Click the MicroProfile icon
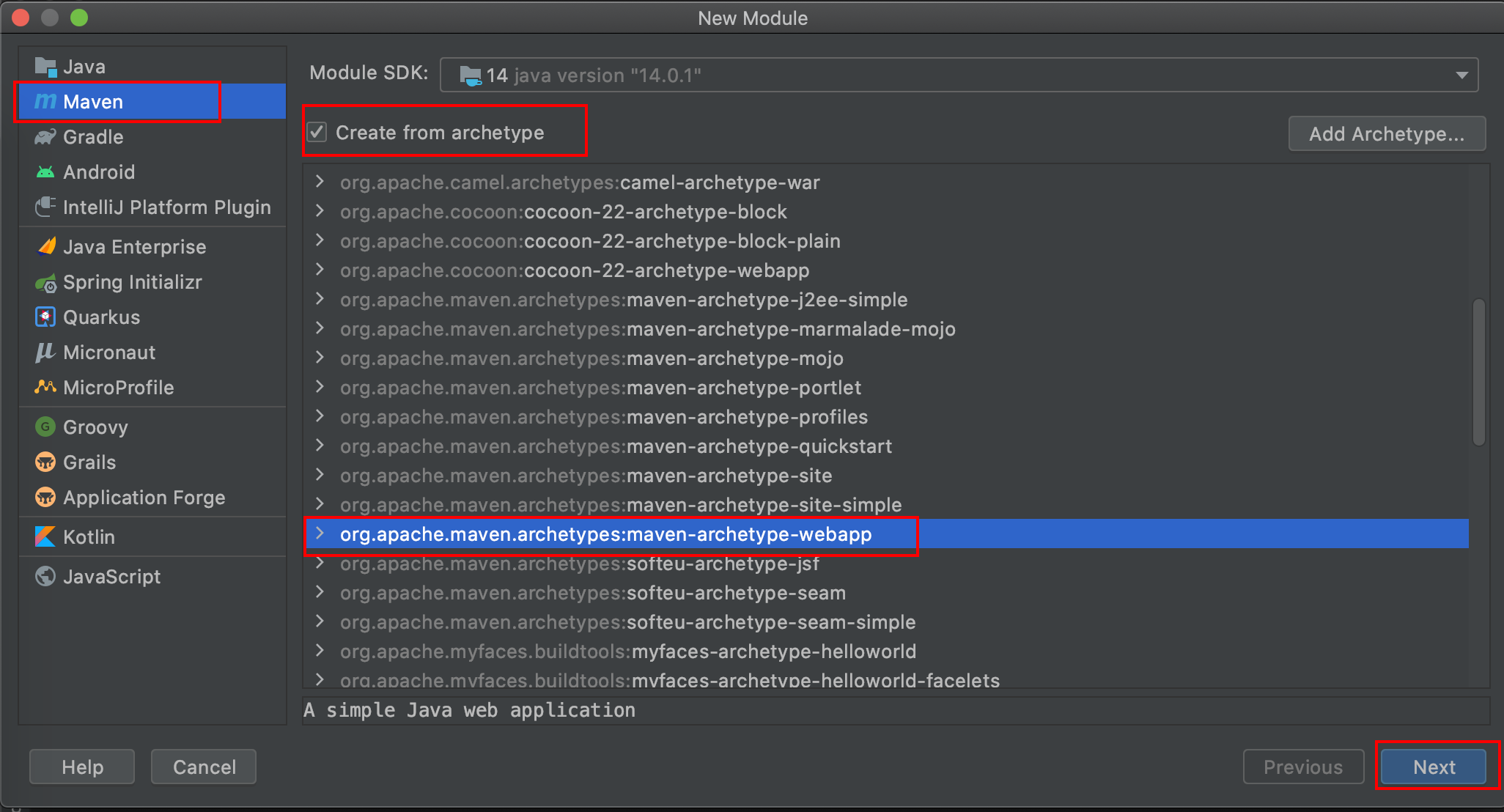 click(x=45, y=386)
